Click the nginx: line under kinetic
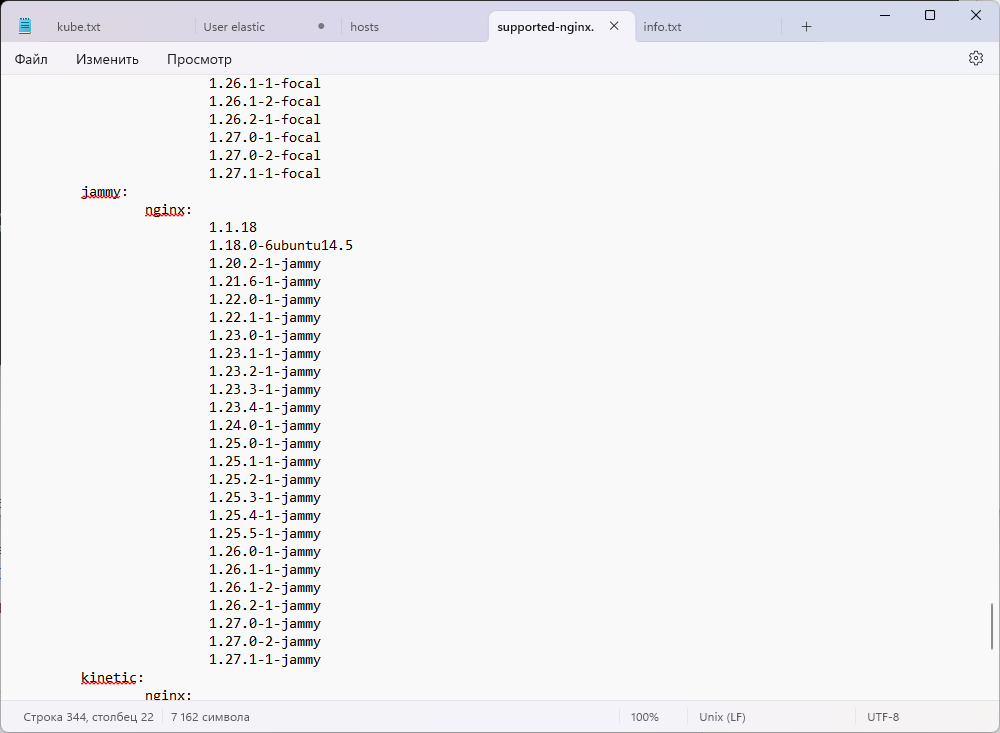Screen dimensions: 1000x733 168,694
